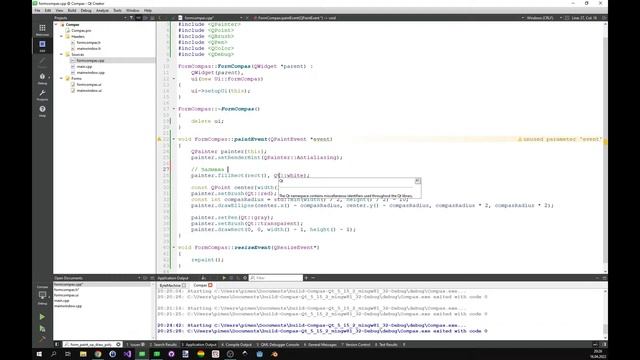640x360 pixels.
Task: Toggle the left sidebar visibility button
Action: pos(57,344)
